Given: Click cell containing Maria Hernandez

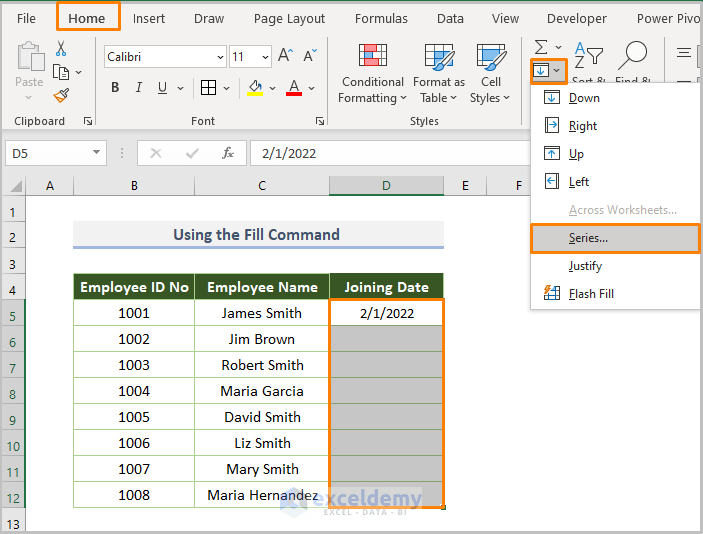Looking at the screenshot, I should coord(261,495).
